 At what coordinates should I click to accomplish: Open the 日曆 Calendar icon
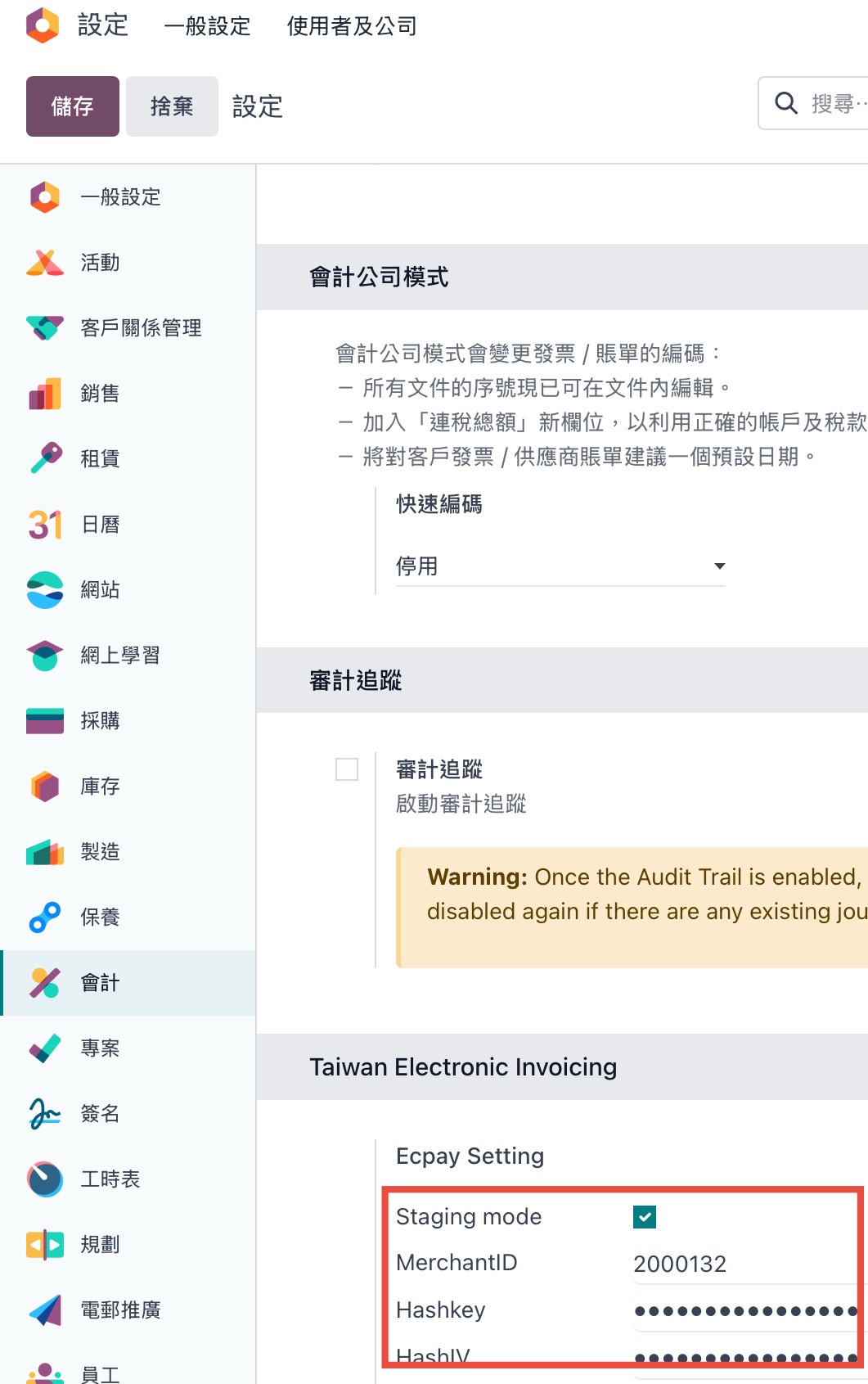click(x=45, y=525)
